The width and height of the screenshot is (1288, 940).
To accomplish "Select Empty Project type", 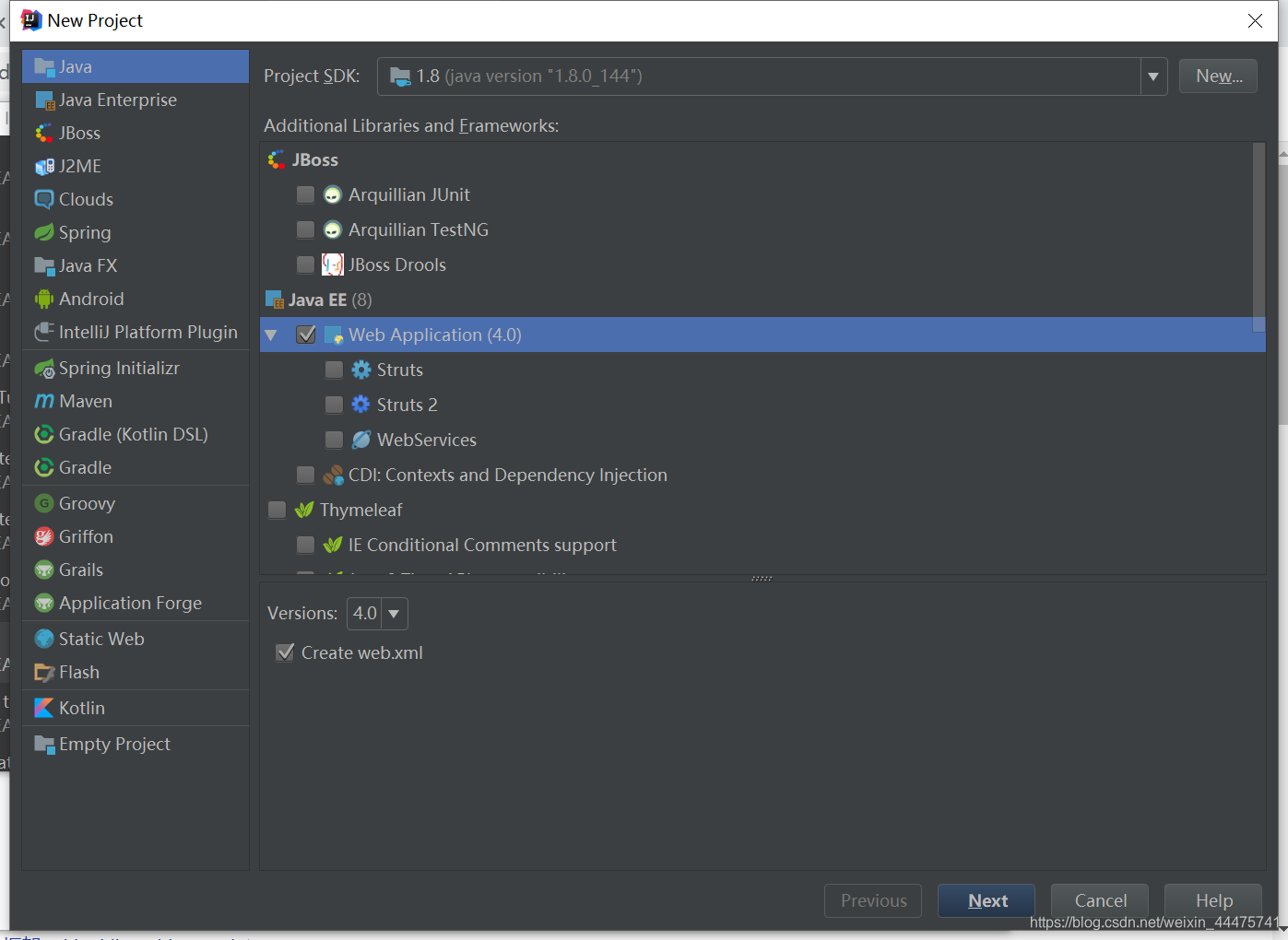I will coord(136,745).
